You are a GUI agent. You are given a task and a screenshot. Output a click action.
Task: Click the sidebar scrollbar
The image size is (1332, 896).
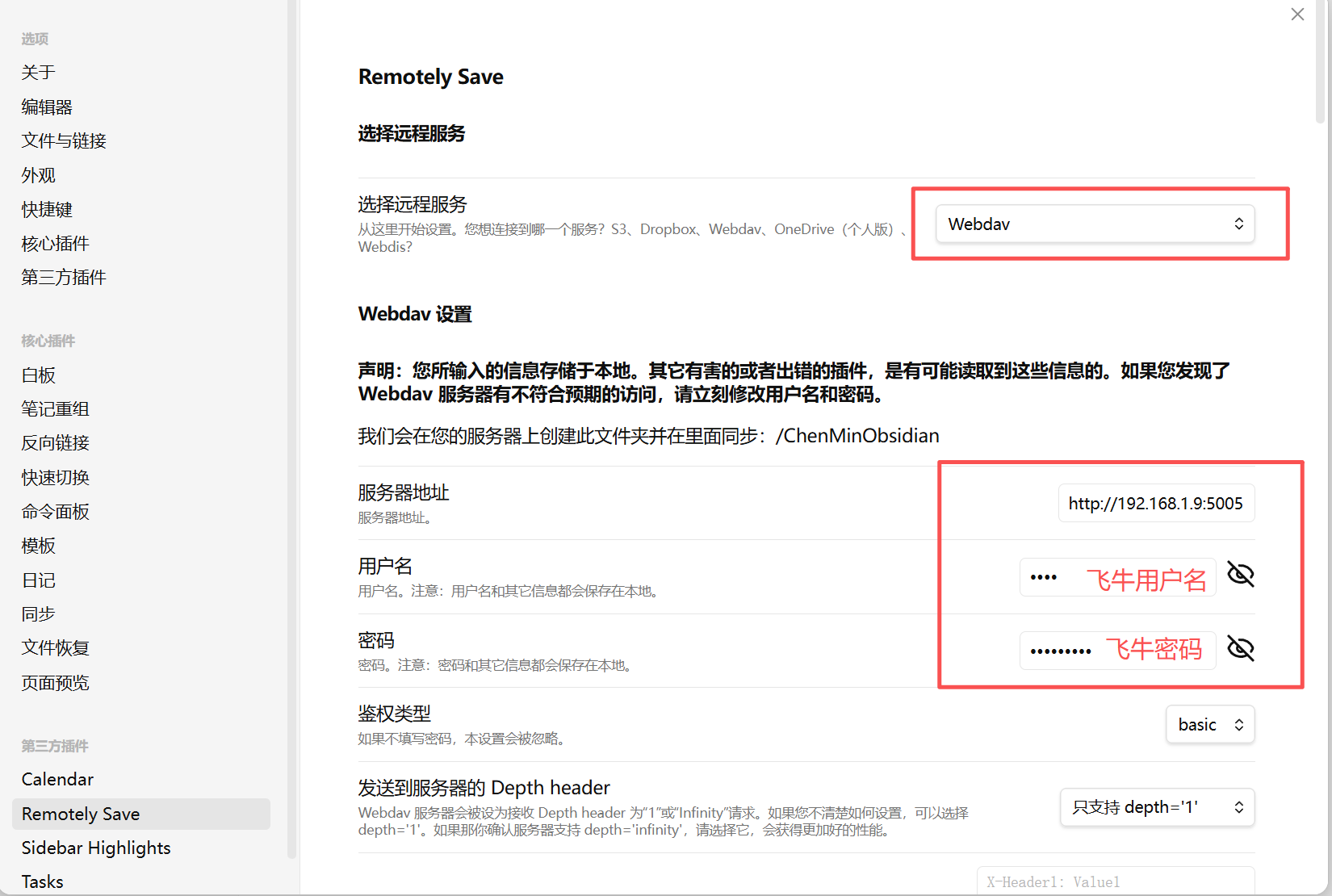coord(291,428)
